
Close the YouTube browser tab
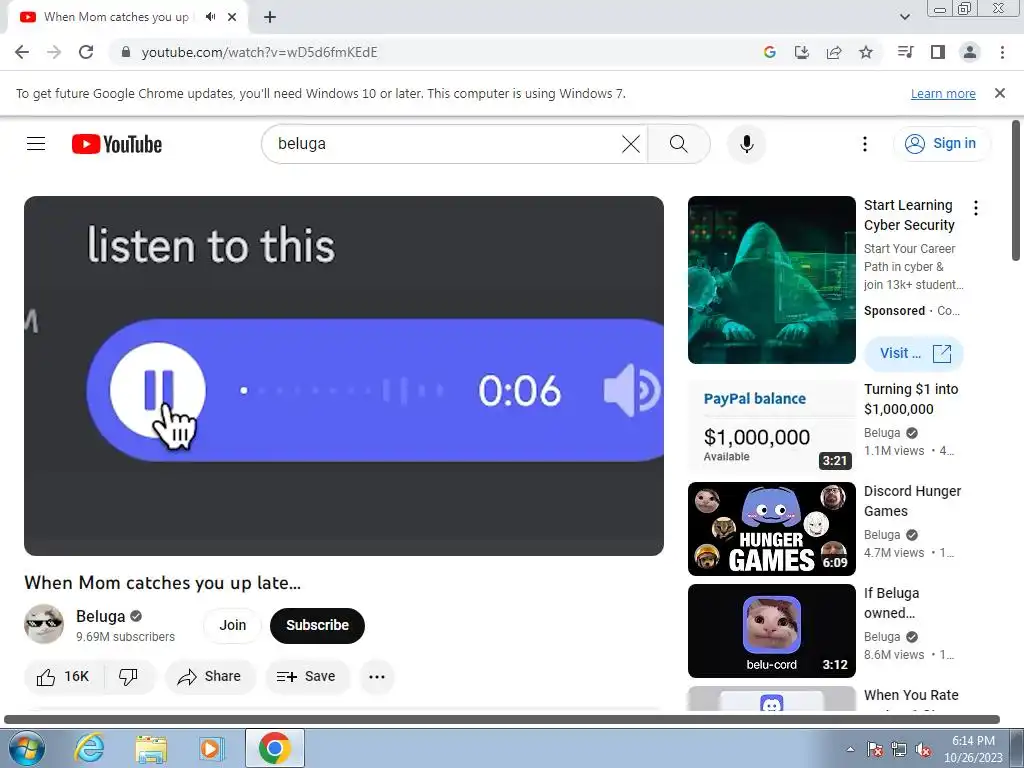[232, 17]
